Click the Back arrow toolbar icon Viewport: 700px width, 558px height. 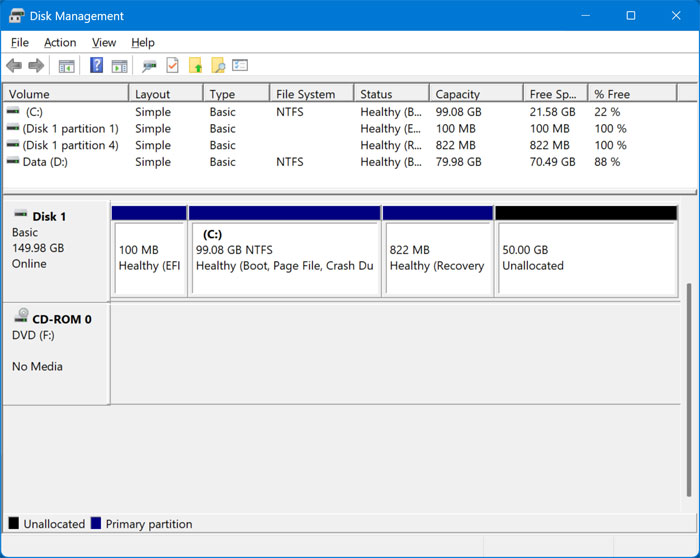tap(14, 66)
